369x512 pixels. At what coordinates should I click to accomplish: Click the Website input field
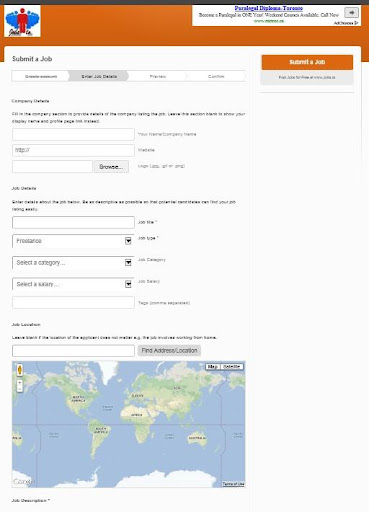73,150
